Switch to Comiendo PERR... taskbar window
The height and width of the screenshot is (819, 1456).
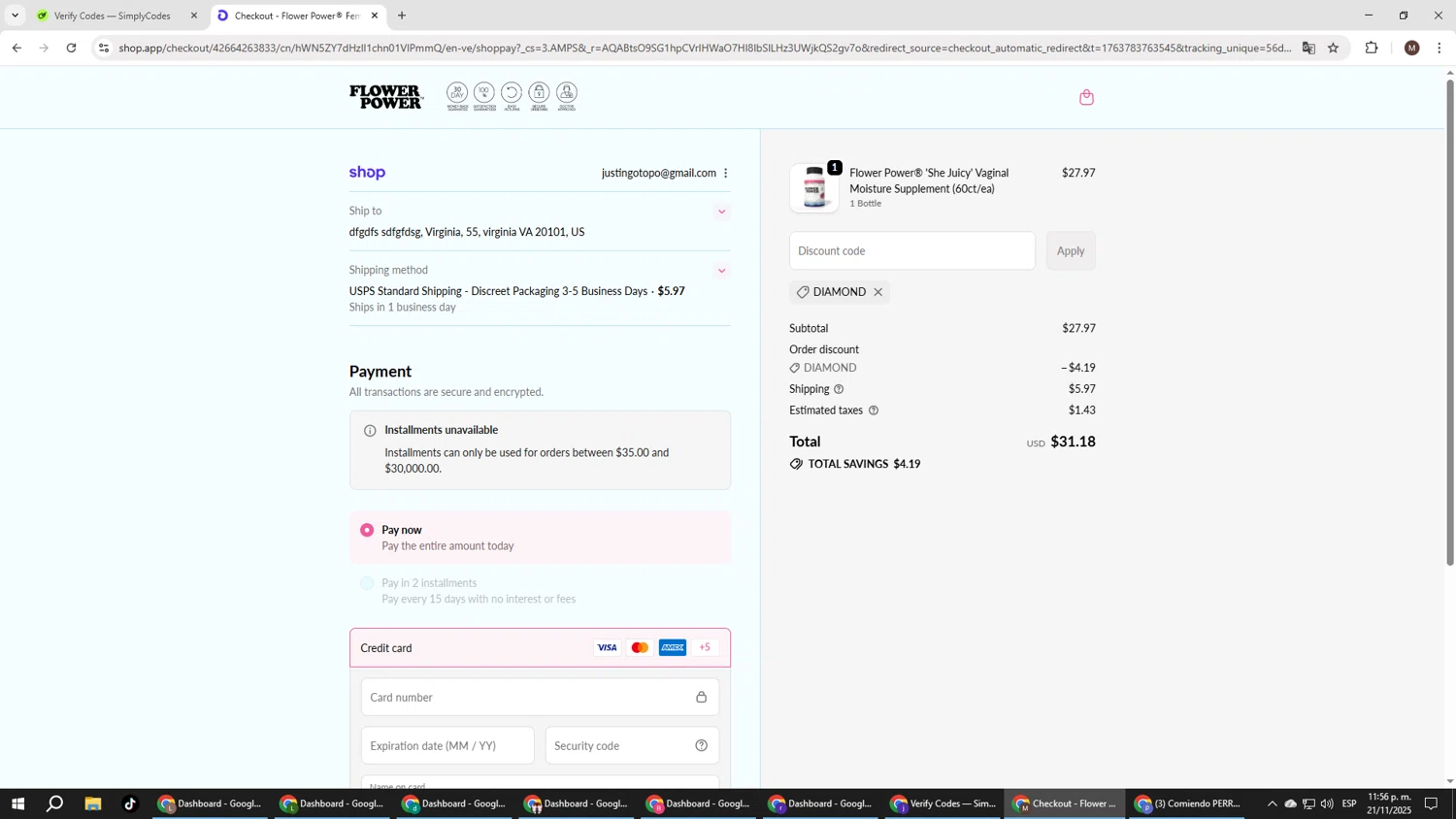(x=1187, y=803)
